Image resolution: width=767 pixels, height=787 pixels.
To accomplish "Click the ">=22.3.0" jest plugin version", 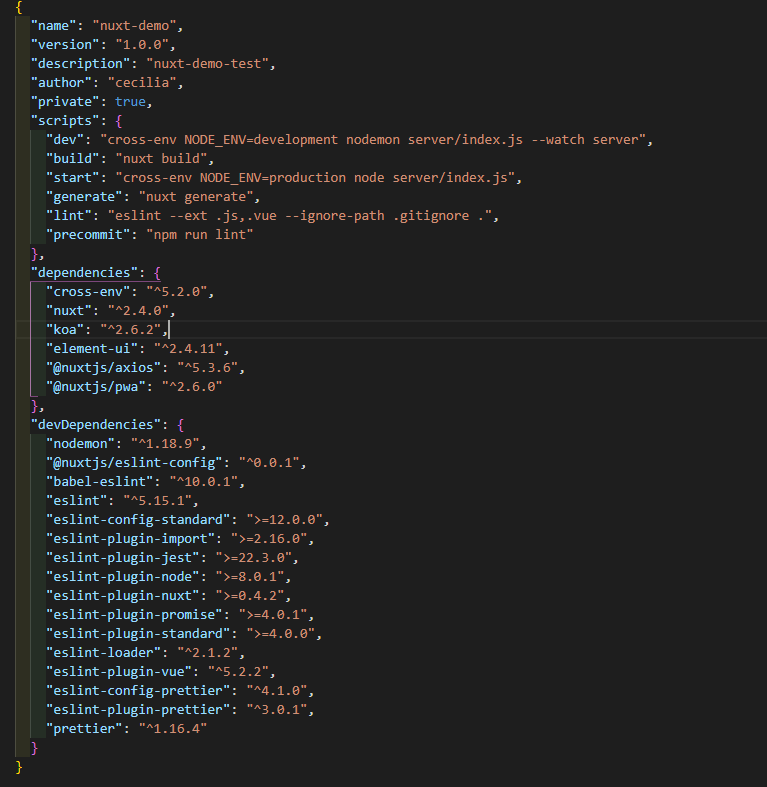I will click(254, 558).
